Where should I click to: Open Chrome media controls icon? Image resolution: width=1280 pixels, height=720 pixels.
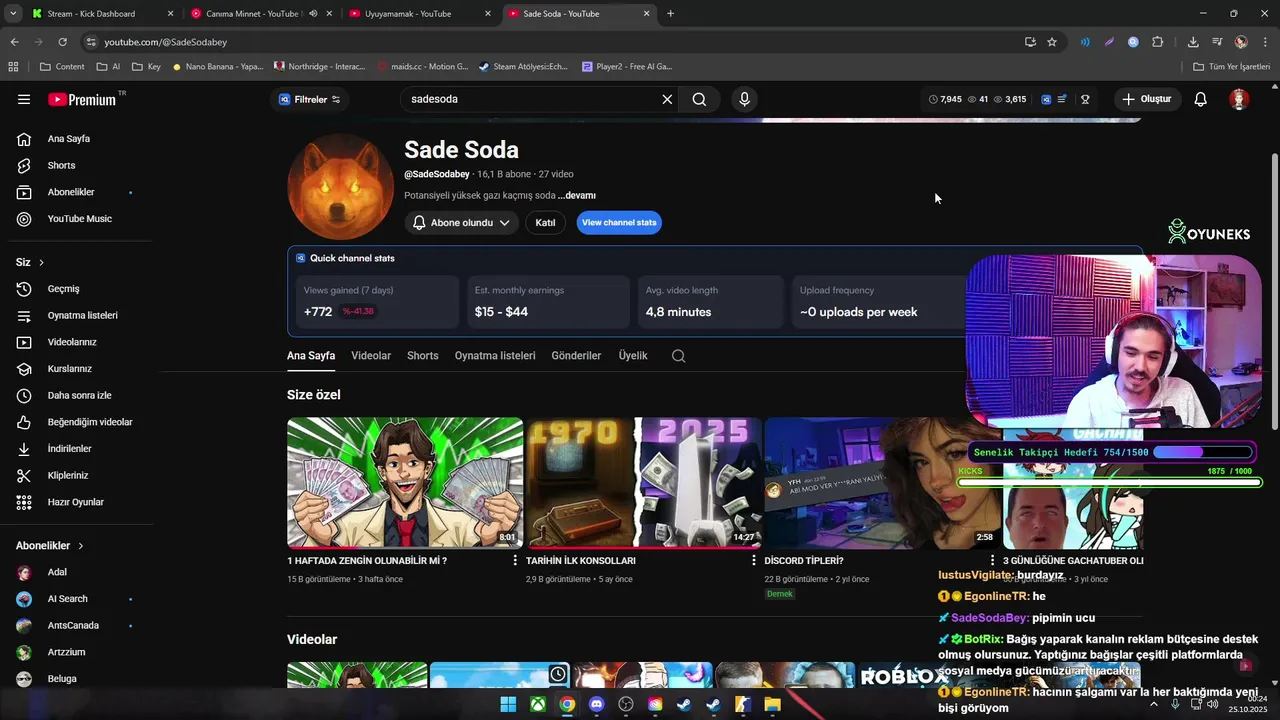pyautogui.click(x=1217, y=42)
